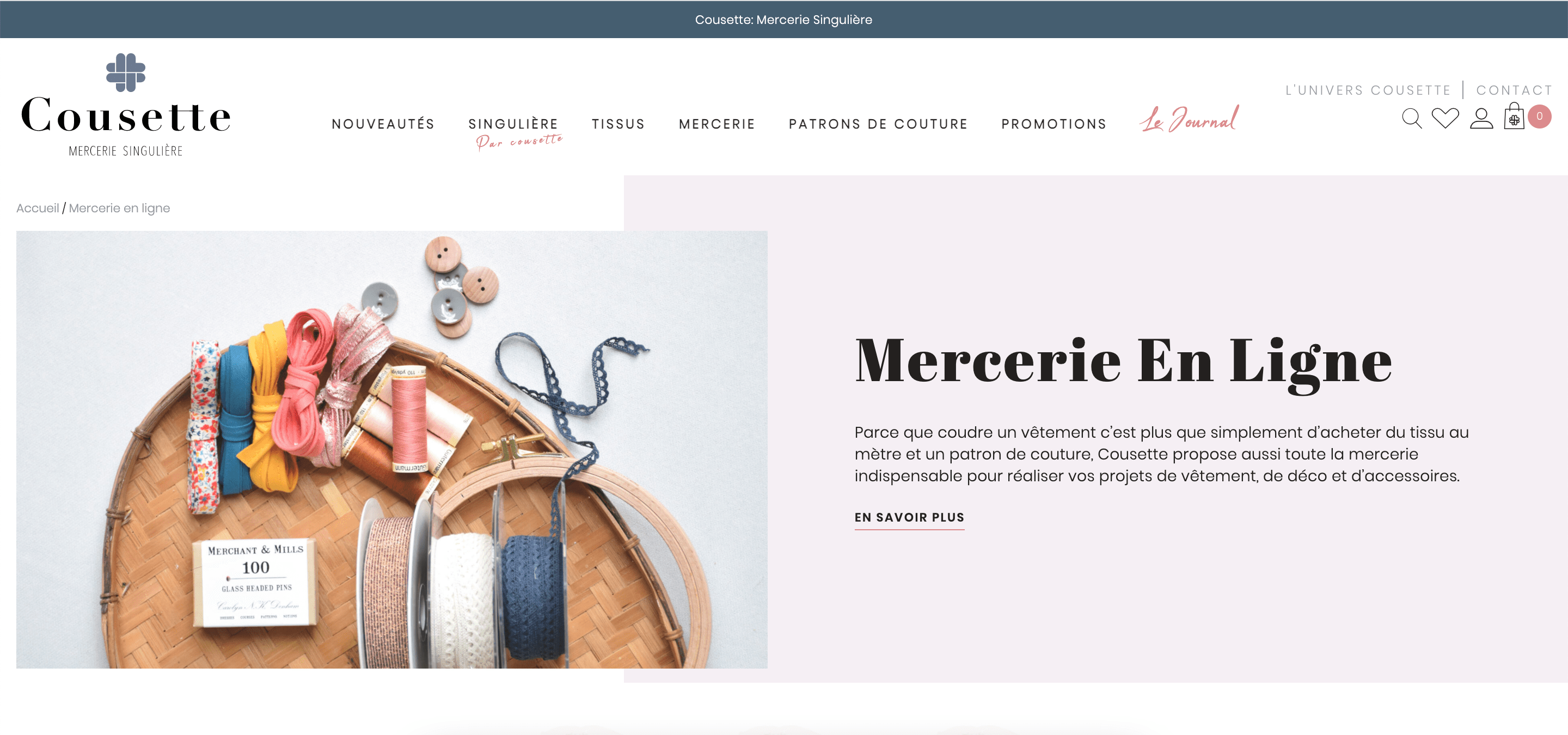Click the Accueil breadcrumb link
Image resolution: width=1568 pixels, height=735 pixels.
click(x=38, y=208)
